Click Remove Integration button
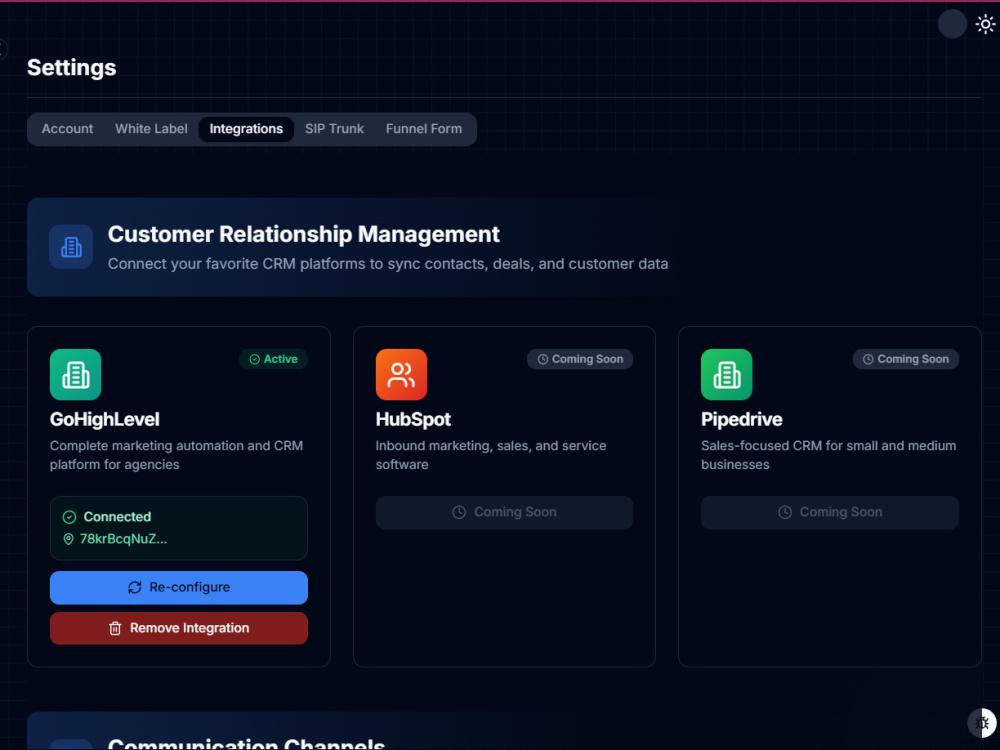This screenshot has height=750, width=1000. coord(179,628)
